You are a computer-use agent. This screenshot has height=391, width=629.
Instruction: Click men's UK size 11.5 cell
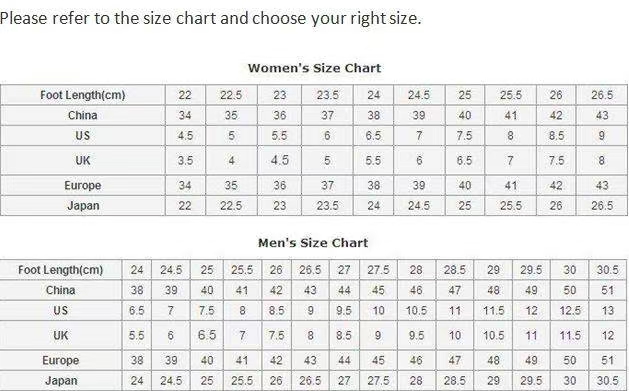tap(570, 335)
